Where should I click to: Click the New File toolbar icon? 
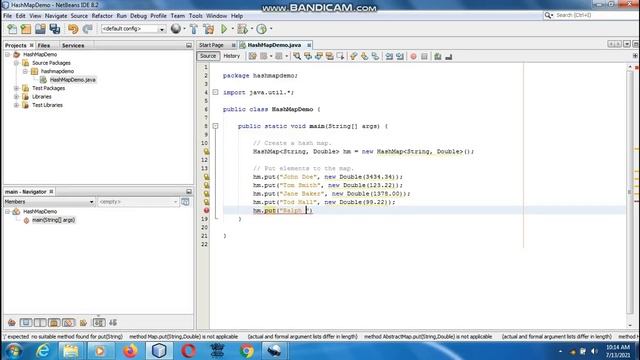coord(12,29)
